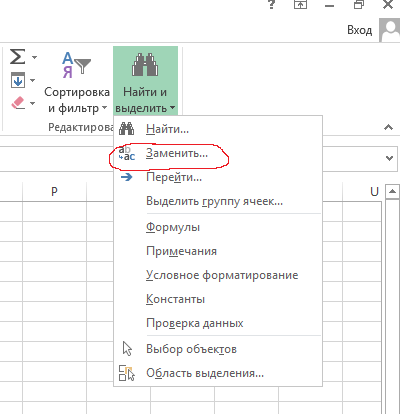Image resolution: width=400 pixels, height=414 pixels.
Task: Click the ribbon display options icon
Action: (x=300, y=4)
